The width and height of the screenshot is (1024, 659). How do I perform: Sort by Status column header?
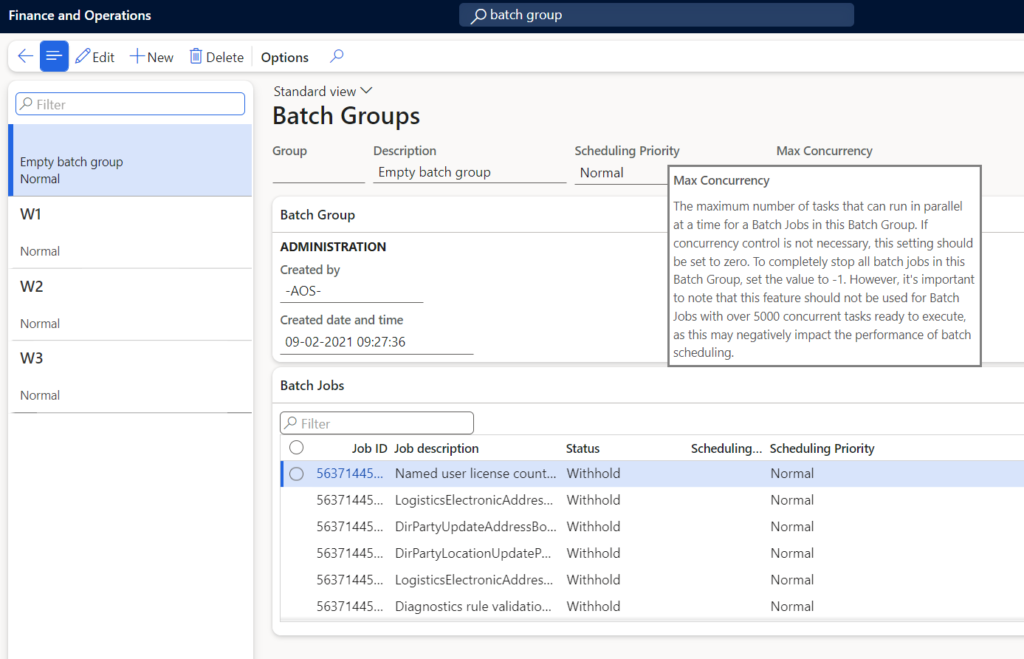583,449
